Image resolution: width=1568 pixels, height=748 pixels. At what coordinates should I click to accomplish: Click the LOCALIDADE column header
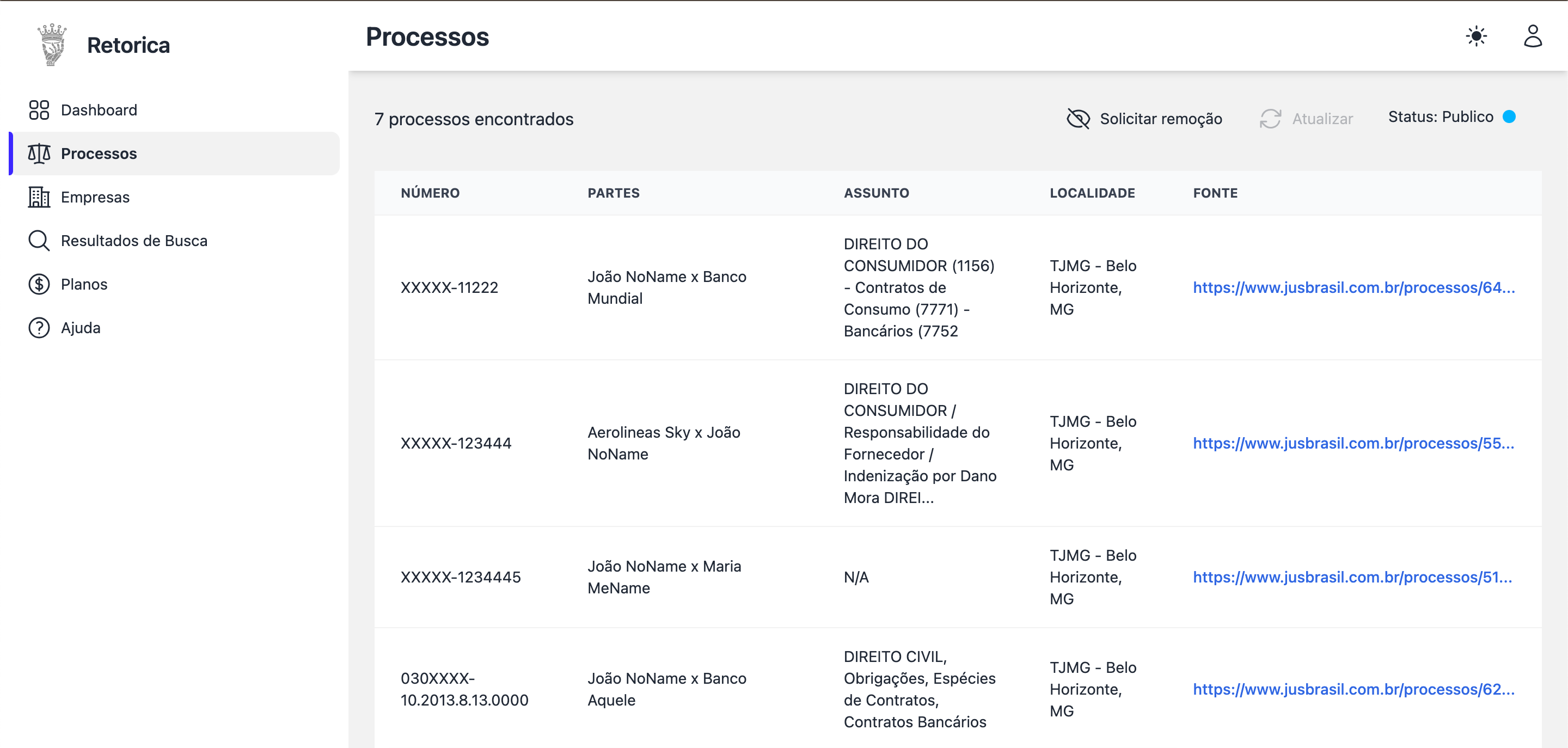1092,193
